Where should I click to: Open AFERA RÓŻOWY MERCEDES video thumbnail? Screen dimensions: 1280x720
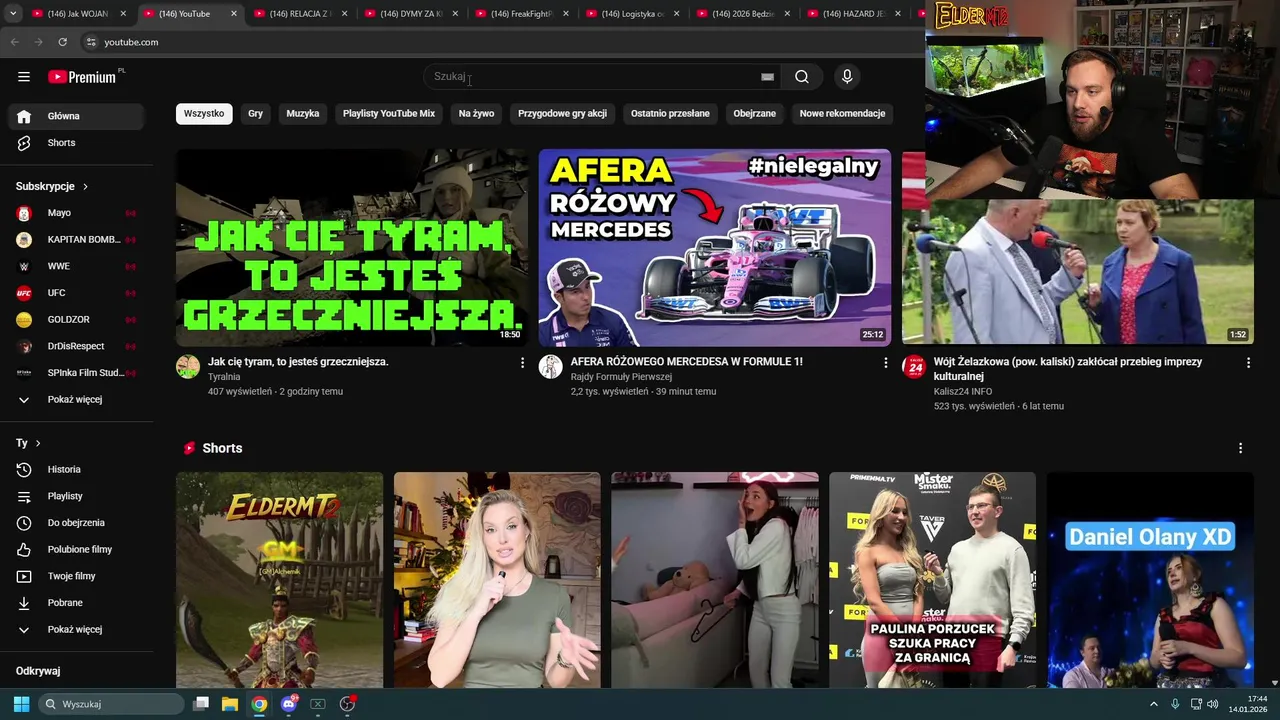[x=714, y=247]
